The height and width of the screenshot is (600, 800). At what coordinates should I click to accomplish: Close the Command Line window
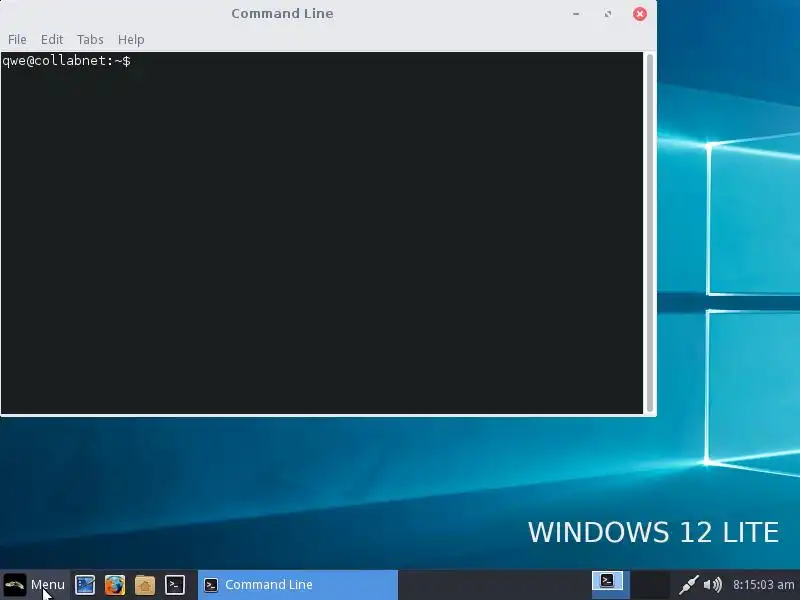coord(640,14)
